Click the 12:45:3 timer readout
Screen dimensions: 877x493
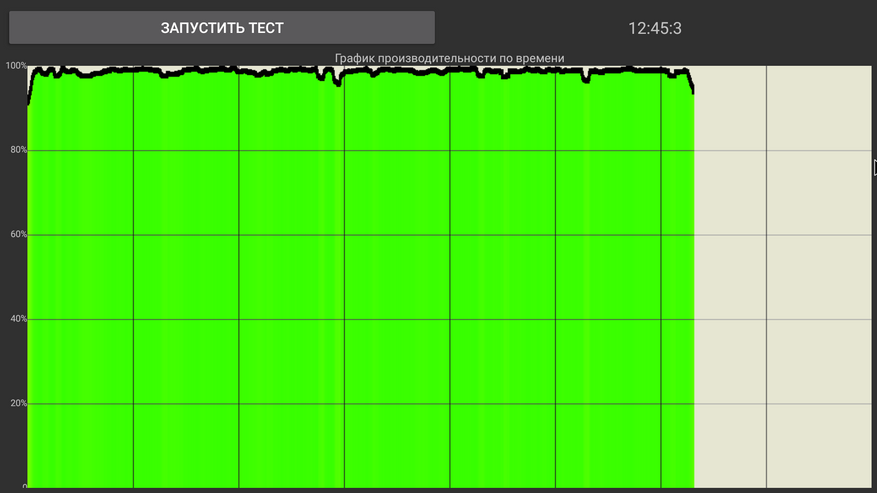tap(654, 29)
